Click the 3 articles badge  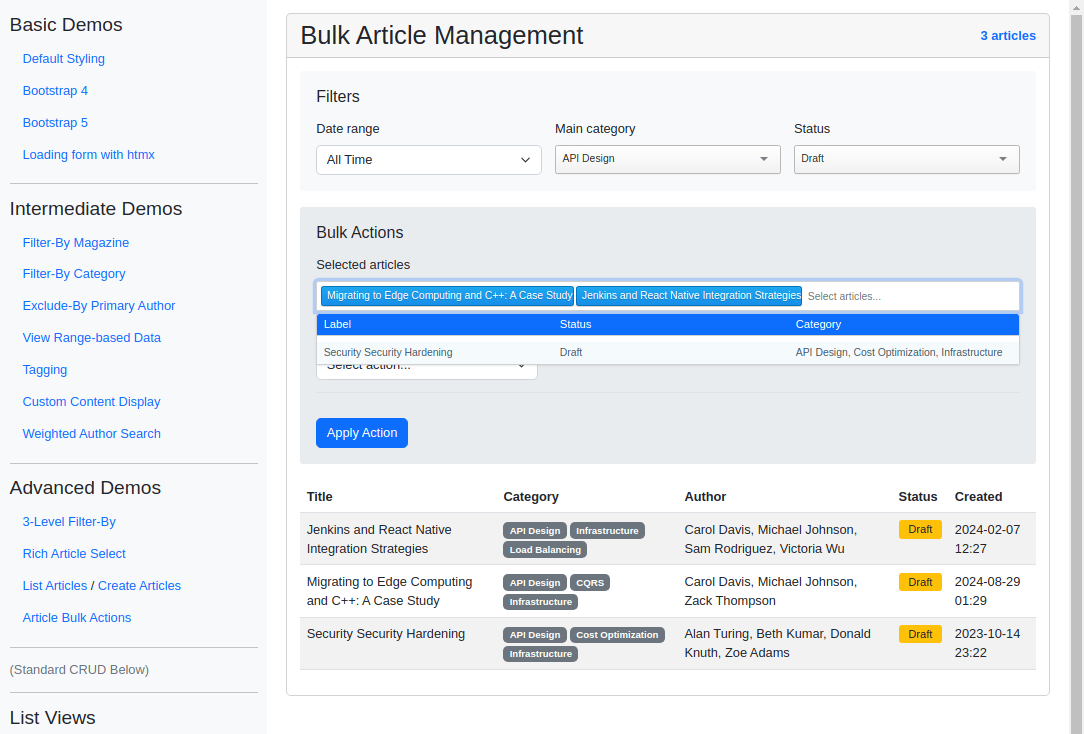(1008, 35)
